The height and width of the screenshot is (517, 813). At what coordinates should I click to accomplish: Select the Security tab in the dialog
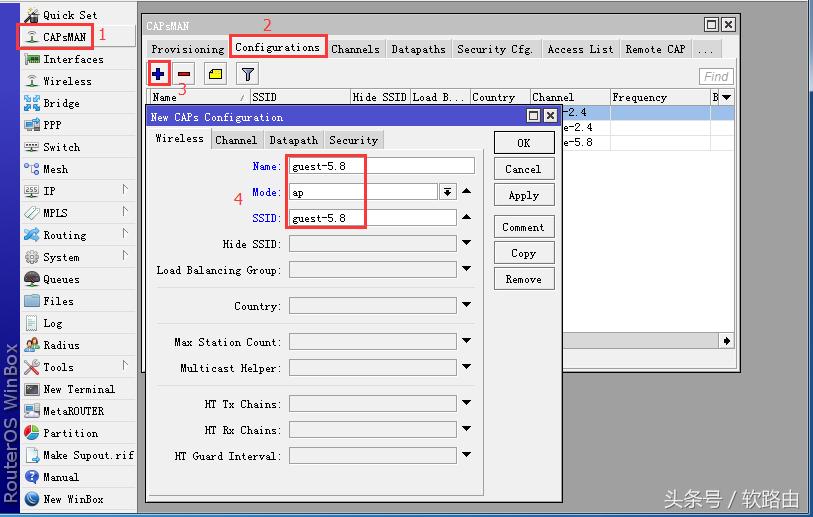point(354,141)
